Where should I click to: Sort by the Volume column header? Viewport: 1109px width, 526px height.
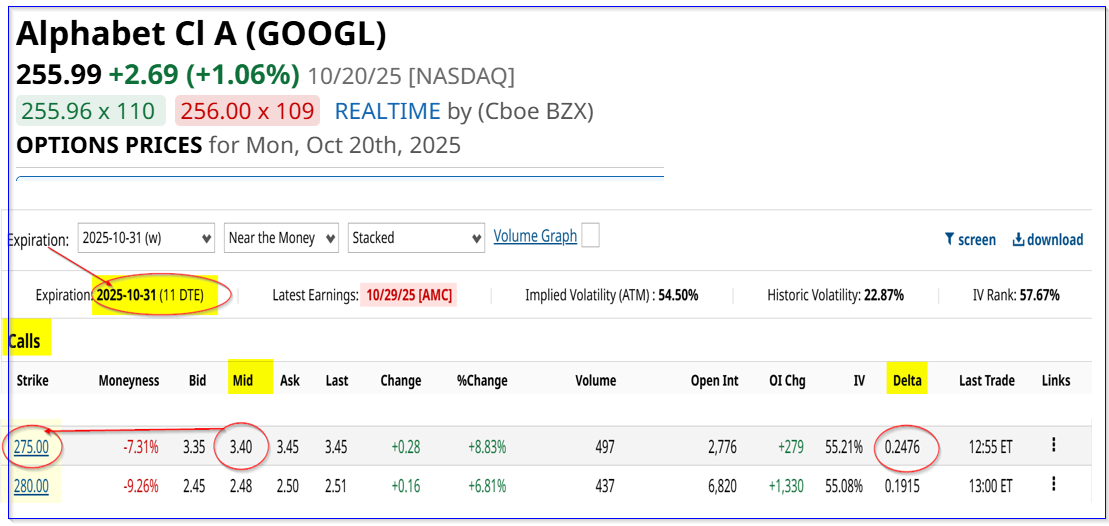(x=595, y=380)
